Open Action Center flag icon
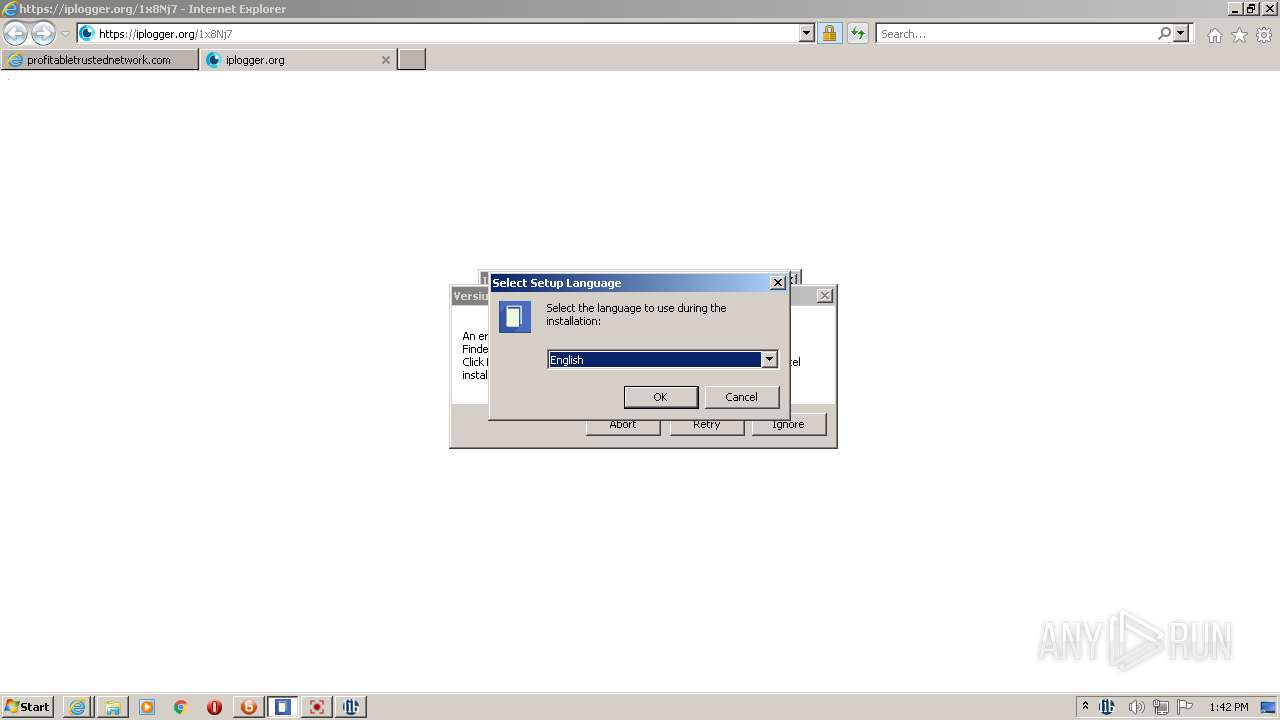Image resolution: width=1280 pixels, height=720 pixels. pos(1185,707)
